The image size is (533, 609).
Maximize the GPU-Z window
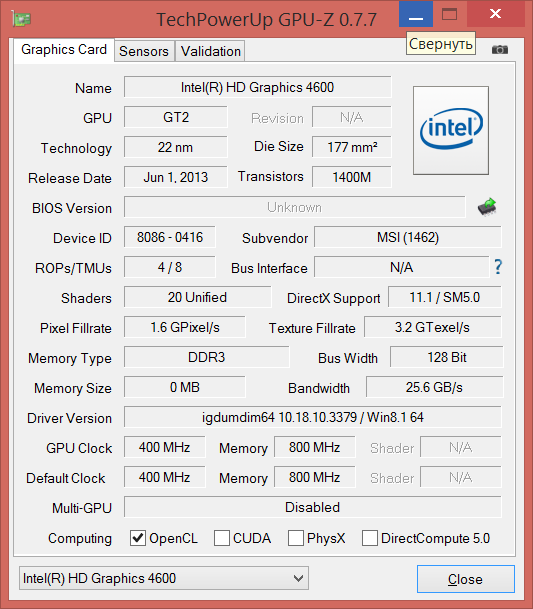[449, 14]
